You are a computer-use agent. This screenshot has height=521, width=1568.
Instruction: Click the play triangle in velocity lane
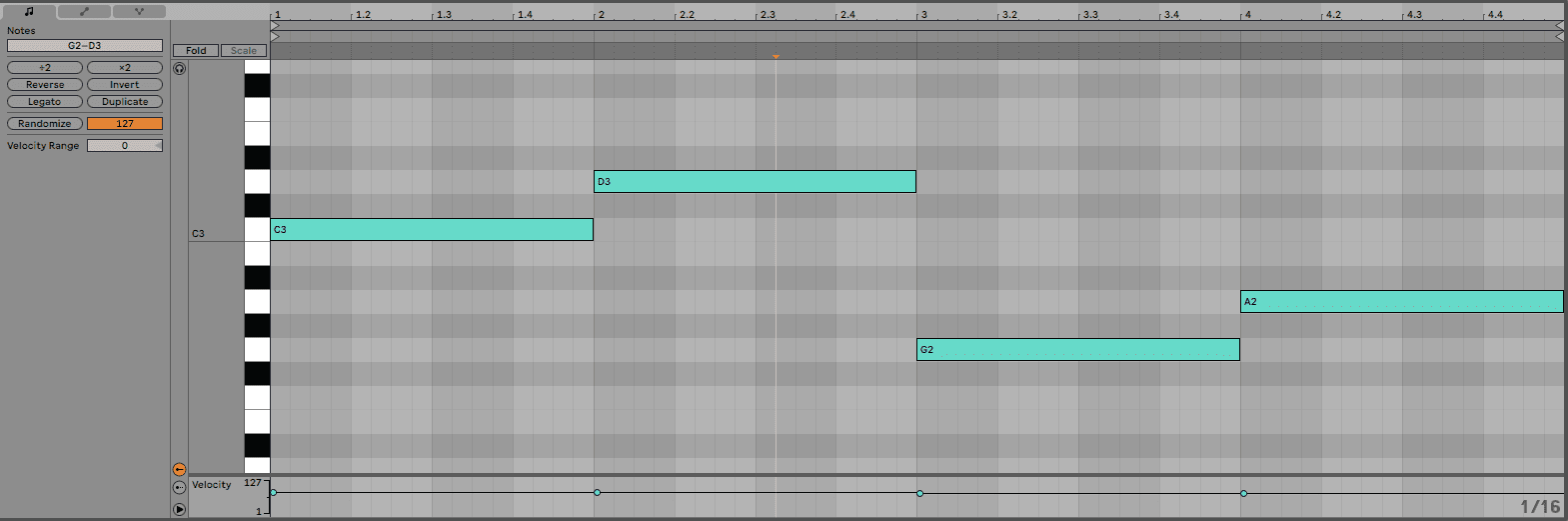click(180, 509)
